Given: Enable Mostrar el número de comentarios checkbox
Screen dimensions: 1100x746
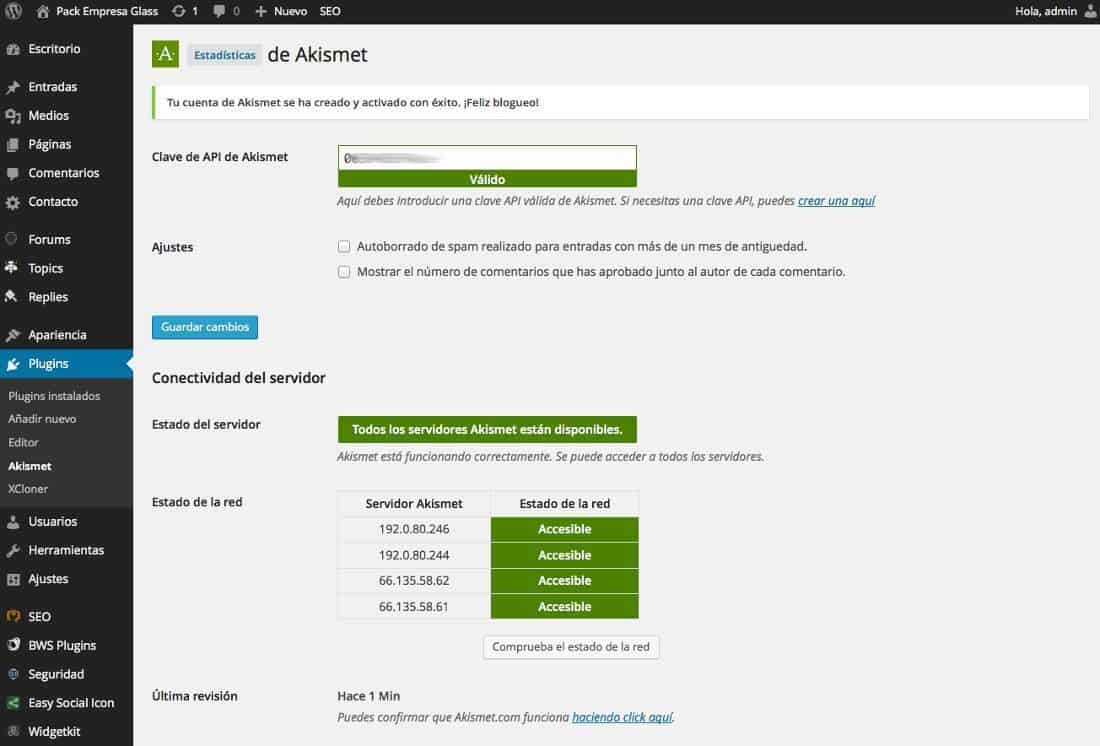Looking at the screenshot, I should pyautogui.click(x=344, y=272).
